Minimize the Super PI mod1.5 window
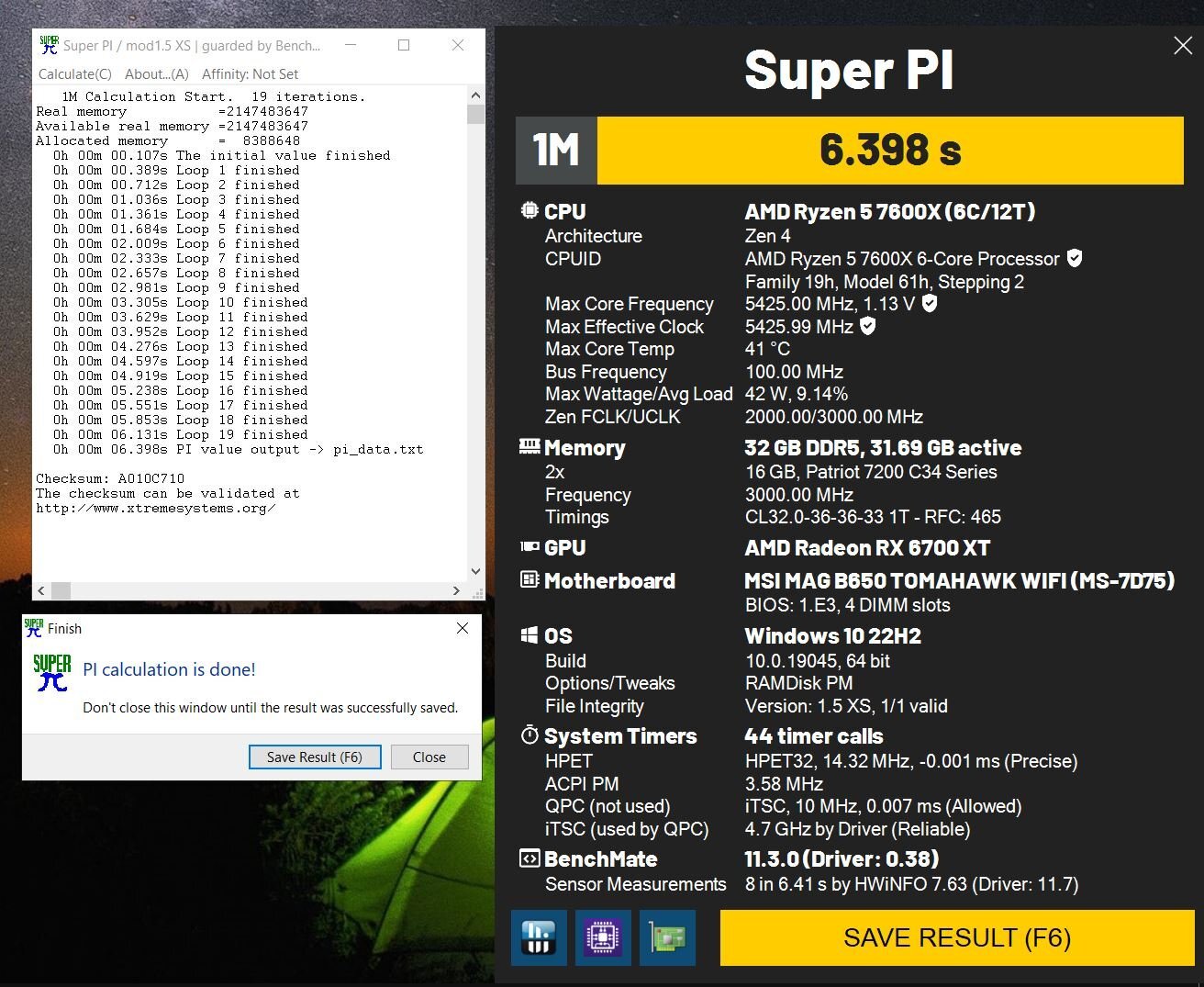Viewport: 1204px width, 987px height. 350,45
